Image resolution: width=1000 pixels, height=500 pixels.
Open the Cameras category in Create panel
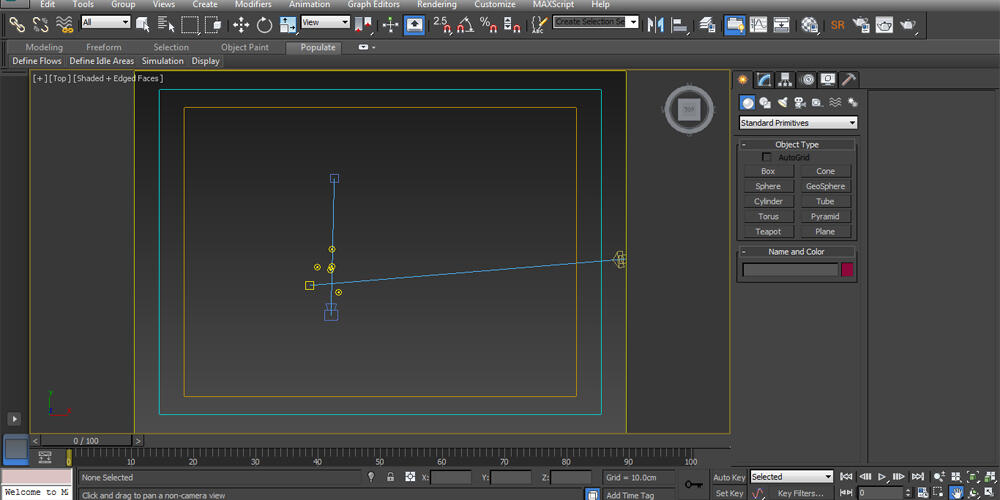(800, 102)
